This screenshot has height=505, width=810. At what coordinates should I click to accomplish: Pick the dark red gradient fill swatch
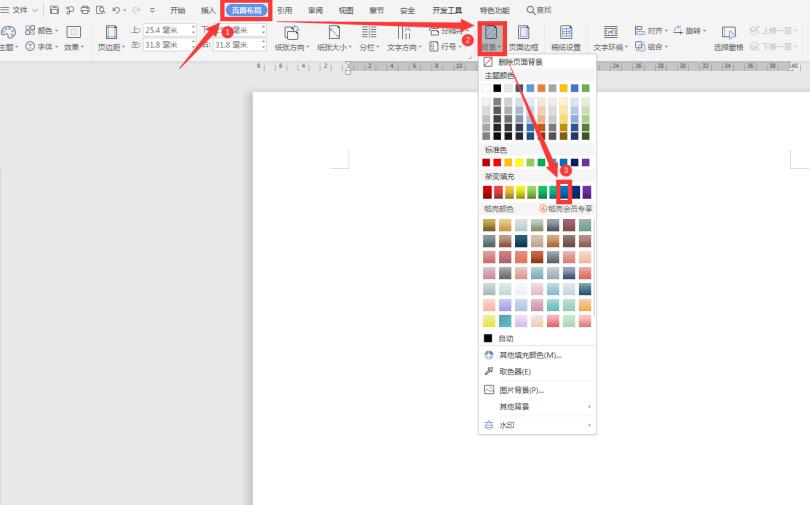tap(487, 192)
